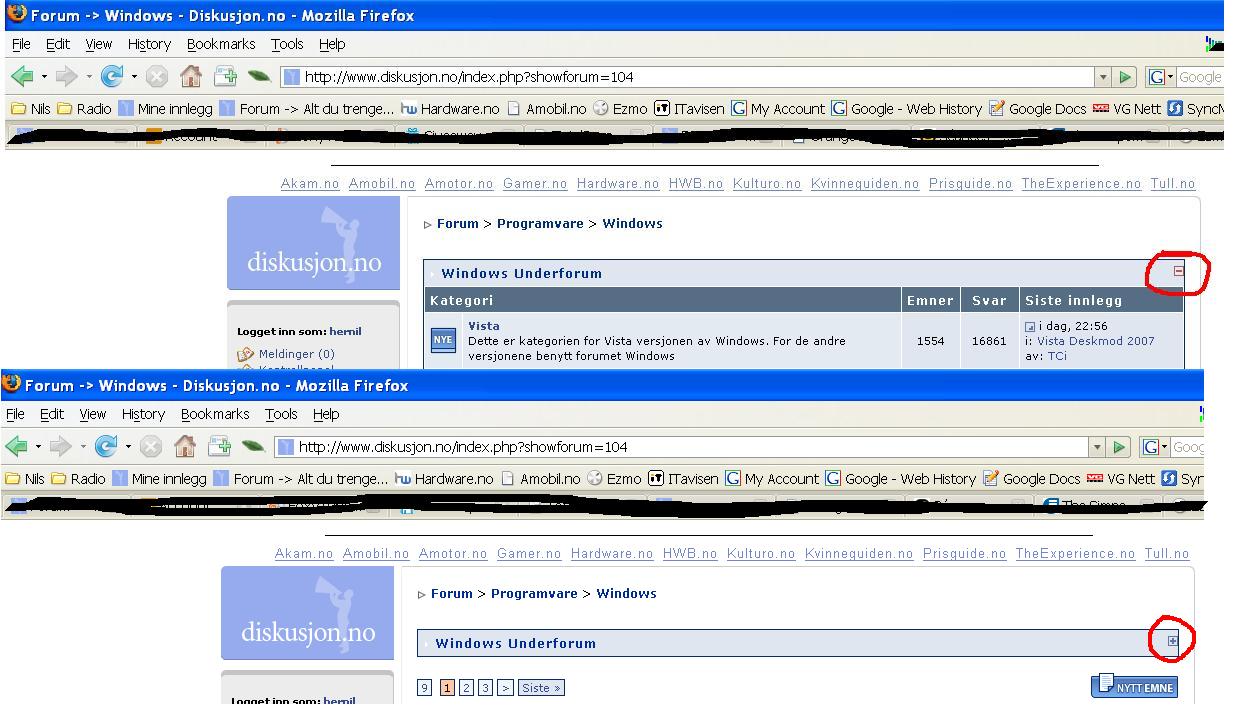Open ITavisen bookmark in the upper bookmarks bar
The height and width of the screenshot is (712, 1254).
point(690,108)
